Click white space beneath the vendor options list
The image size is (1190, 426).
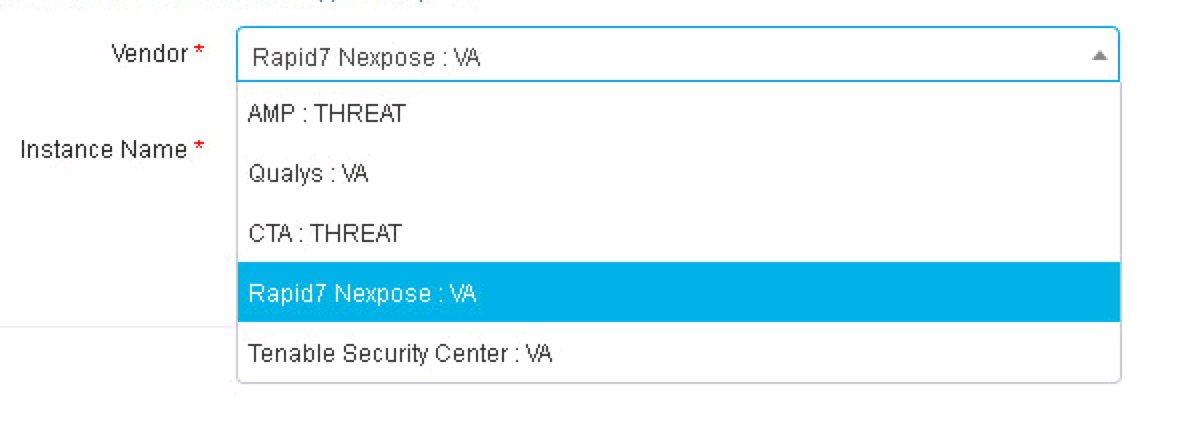680,405
